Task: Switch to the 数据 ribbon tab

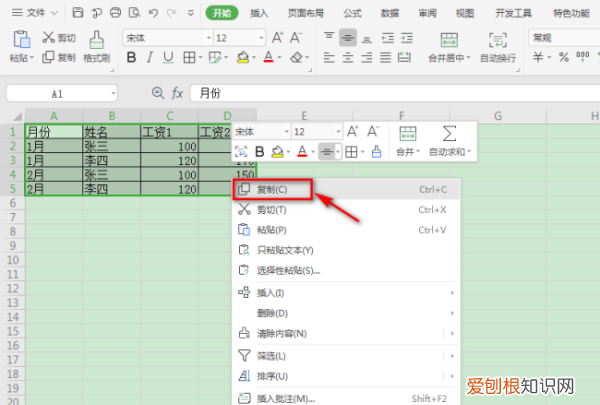Action: pyautogui.click(x=390, y=13)
